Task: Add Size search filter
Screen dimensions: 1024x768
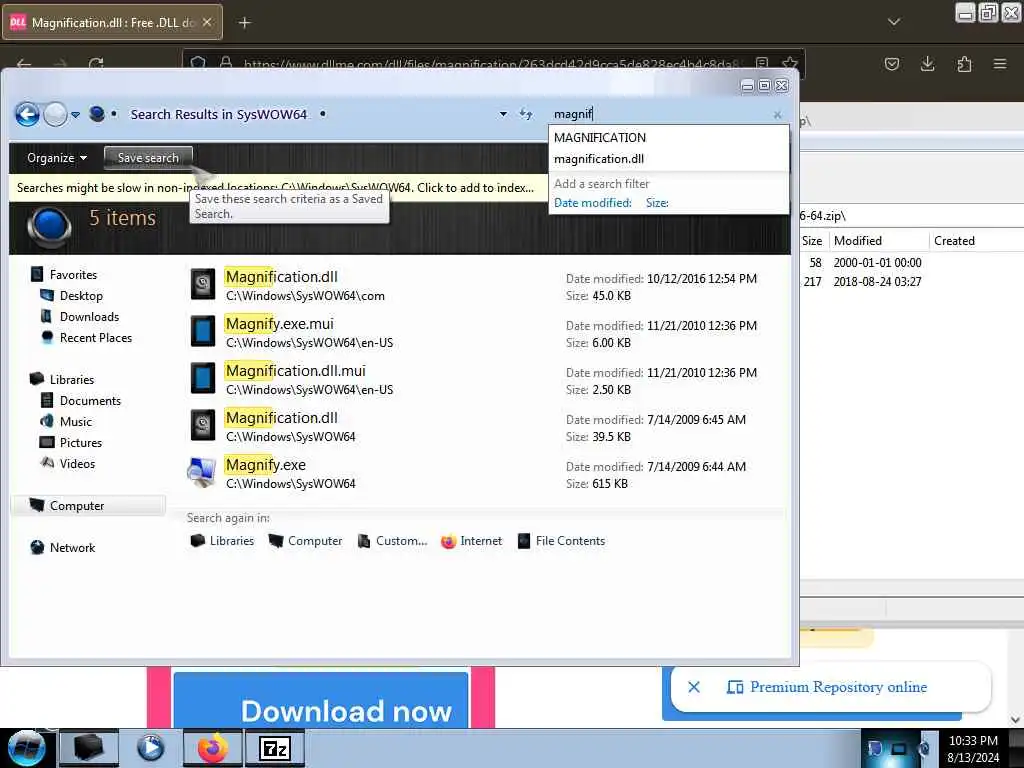Action: pyautogui.click(x=657, y=203)
